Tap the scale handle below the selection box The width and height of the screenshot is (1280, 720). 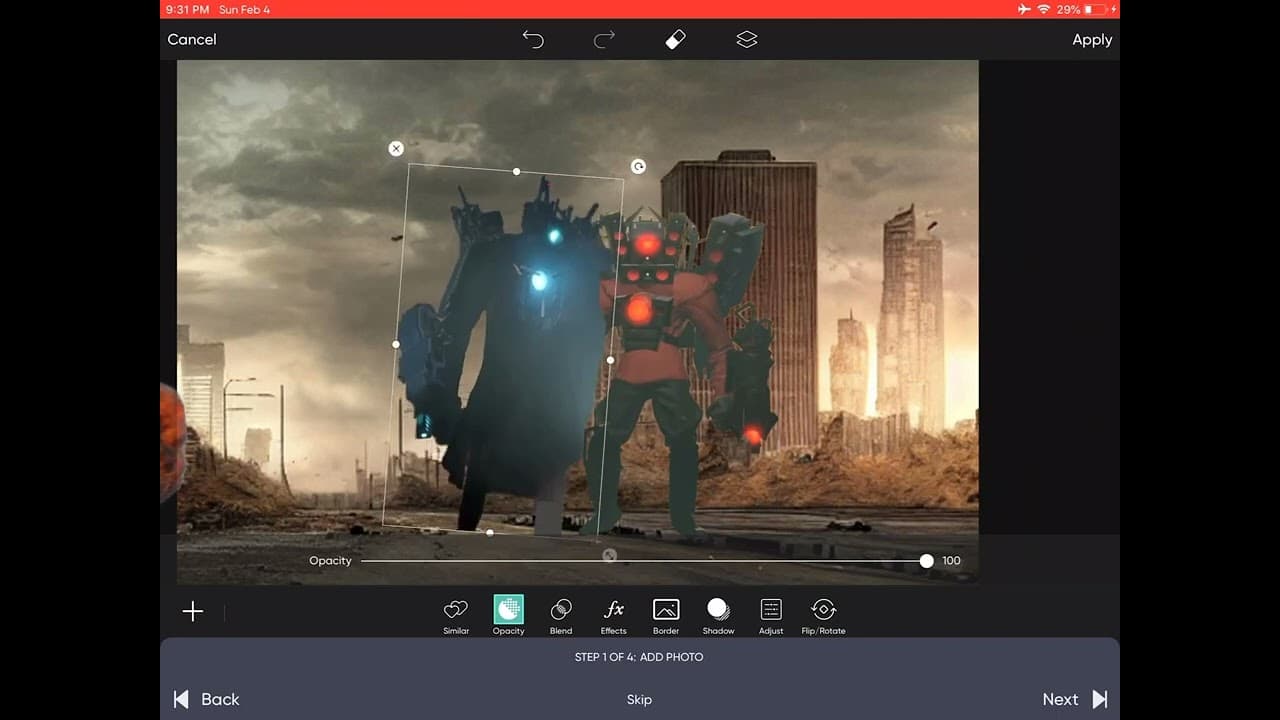click(x=609, y=555)
